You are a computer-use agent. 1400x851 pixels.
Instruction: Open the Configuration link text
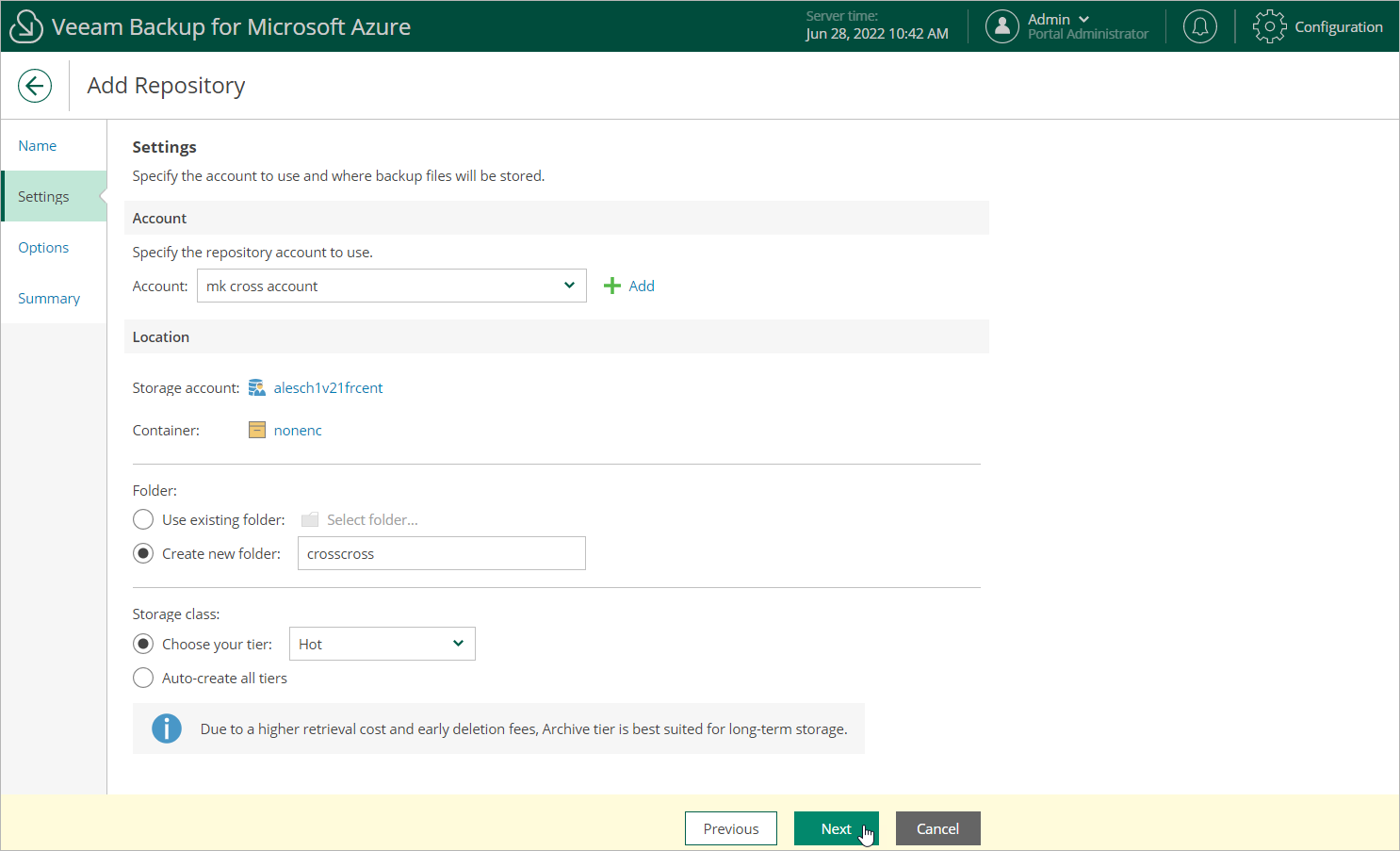click(x=1339, y=26)
